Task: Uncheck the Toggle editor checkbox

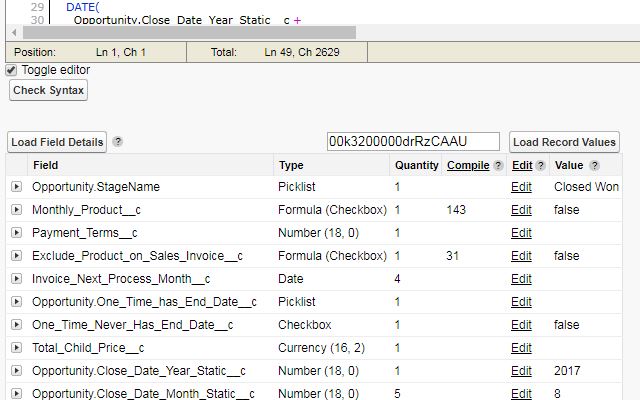Action: click(x=11, y=70)
